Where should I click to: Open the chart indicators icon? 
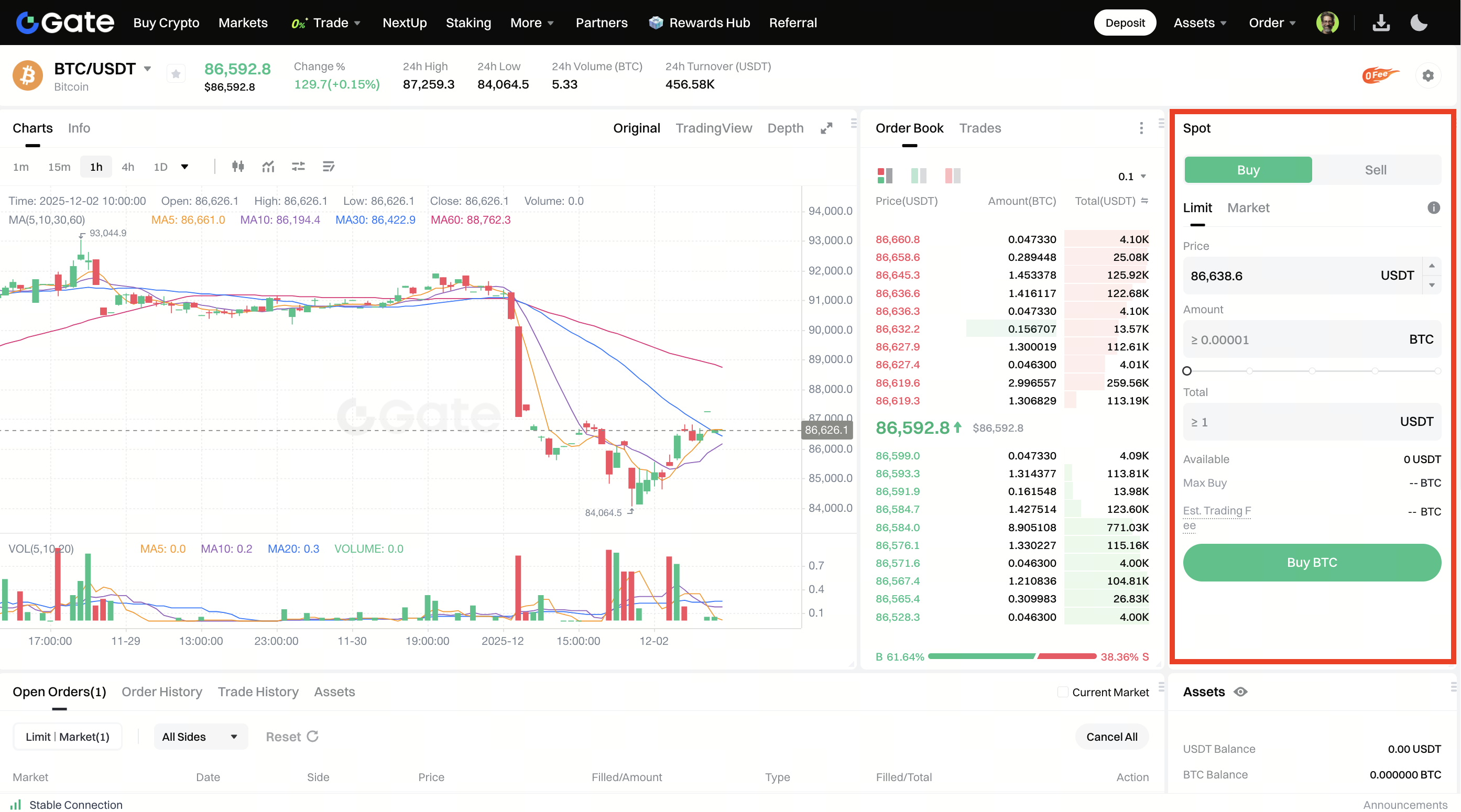pyautogui.click(x=268, y=167)
